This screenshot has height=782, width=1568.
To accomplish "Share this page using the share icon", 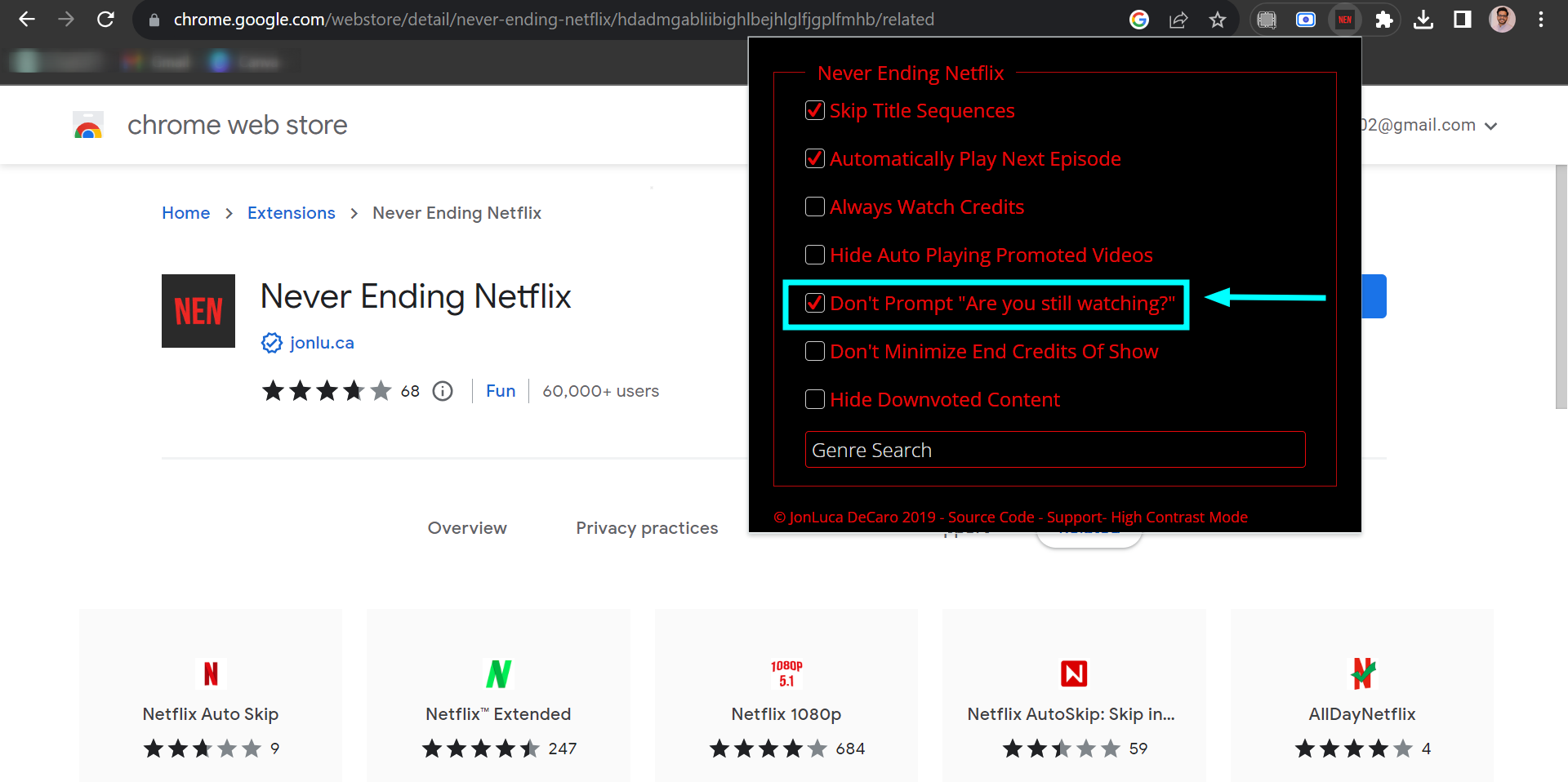I will click(x=1178, y=20).
